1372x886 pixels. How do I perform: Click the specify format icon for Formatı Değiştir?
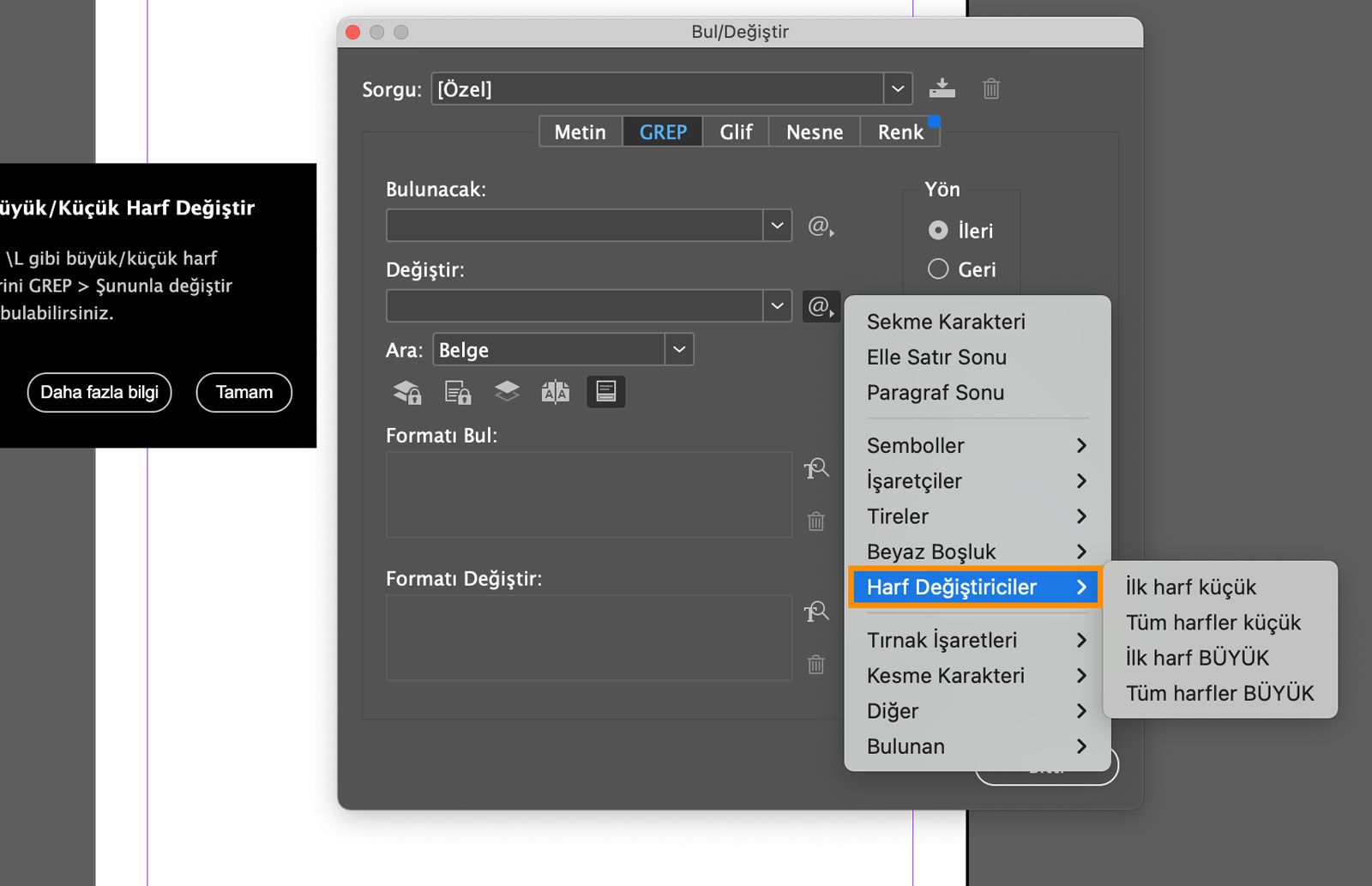816,612
